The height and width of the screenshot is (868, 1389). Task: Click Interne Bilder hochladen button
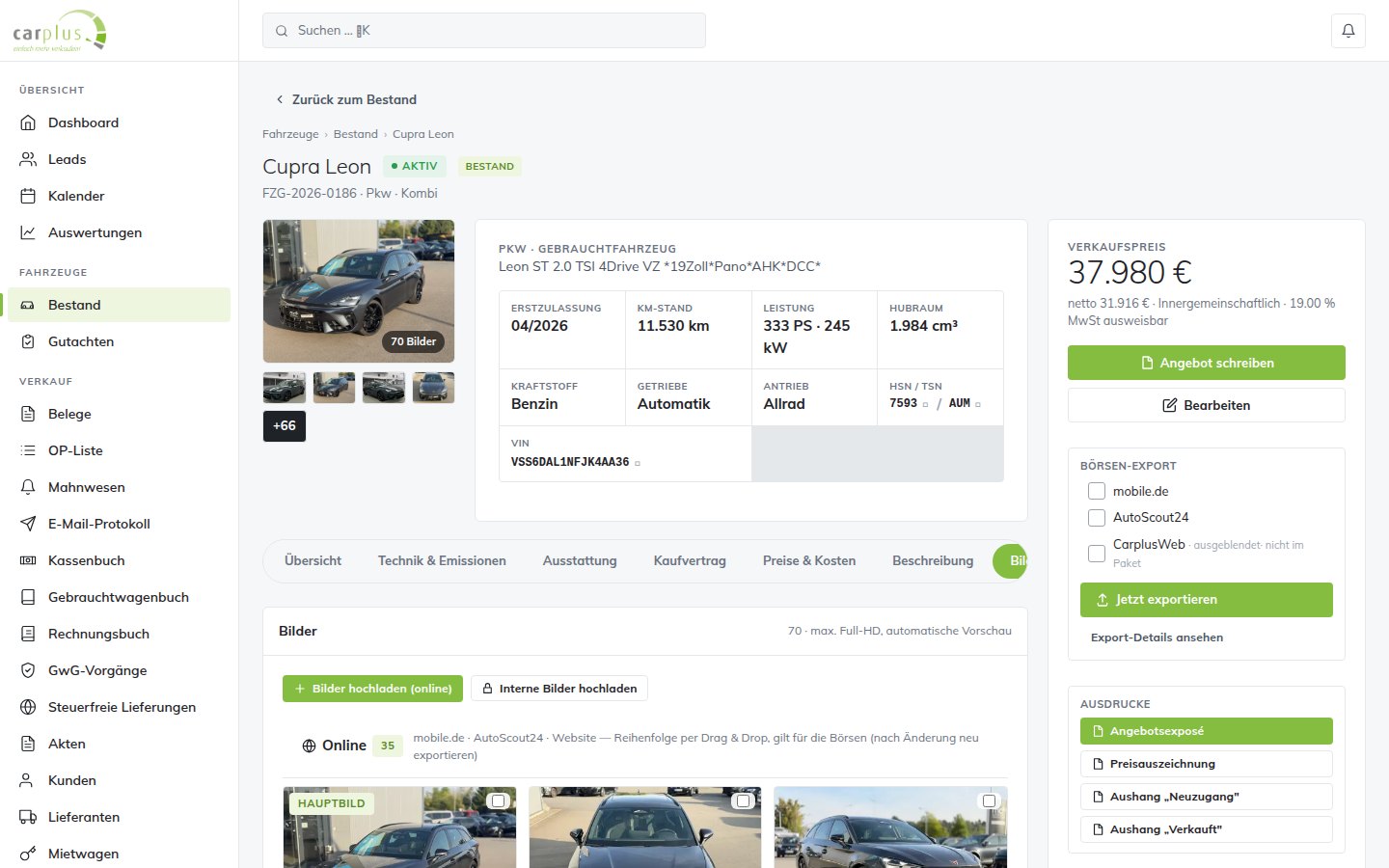coord(559,689)
